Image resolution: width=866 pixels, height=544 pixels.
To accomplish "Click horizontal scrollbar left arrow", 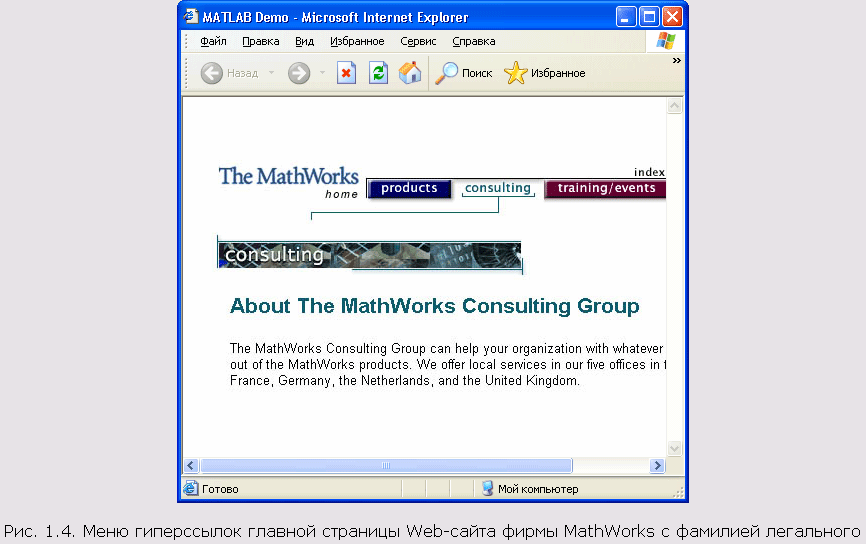I will [191, 466].
